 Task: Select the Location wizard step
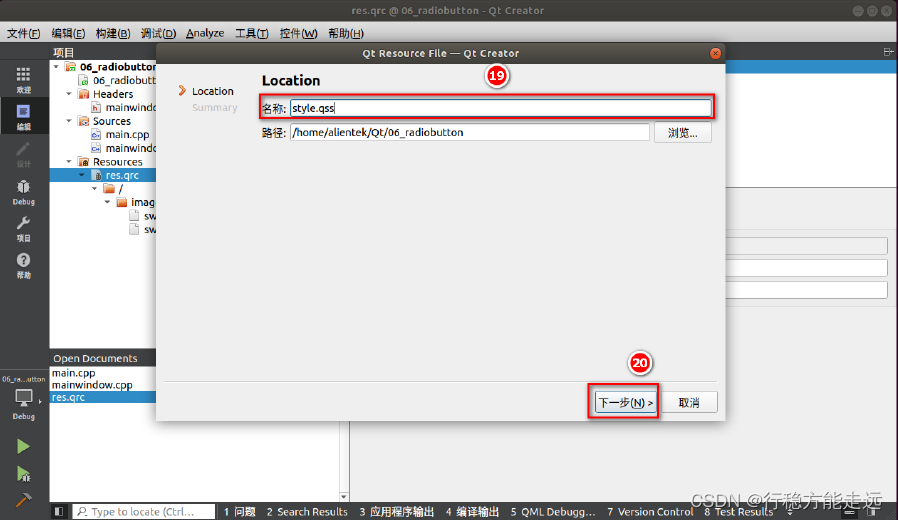[212, 91]
